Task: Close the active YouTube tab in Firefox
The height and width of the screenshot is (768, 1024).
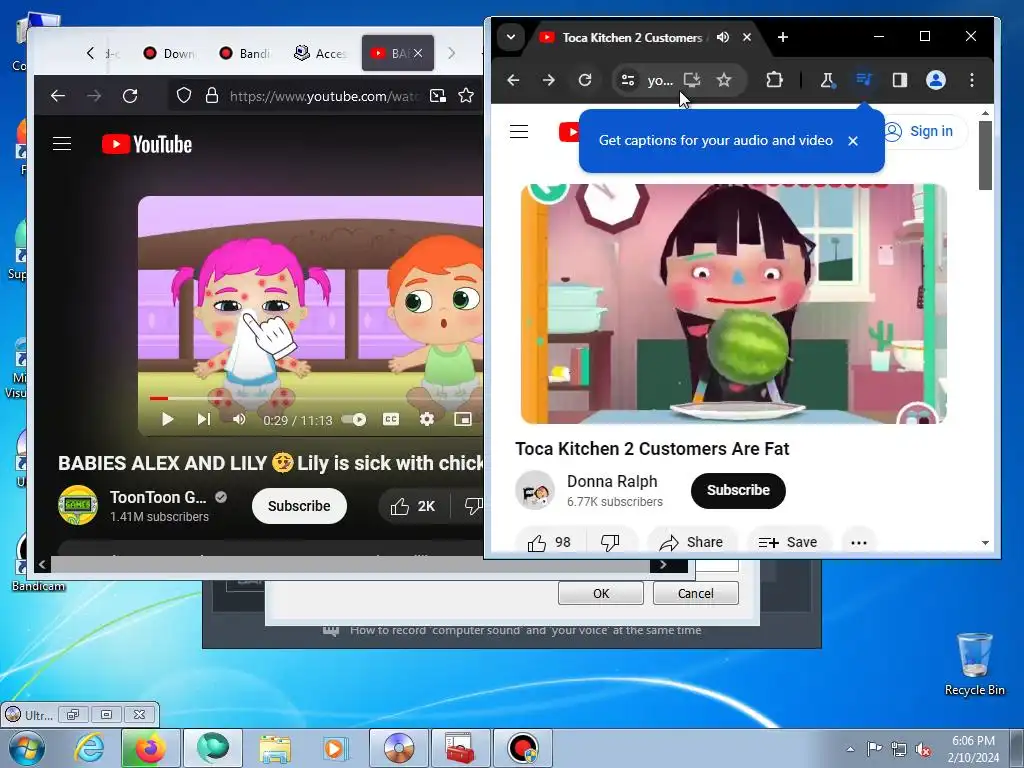Action: tap(419, 54)
